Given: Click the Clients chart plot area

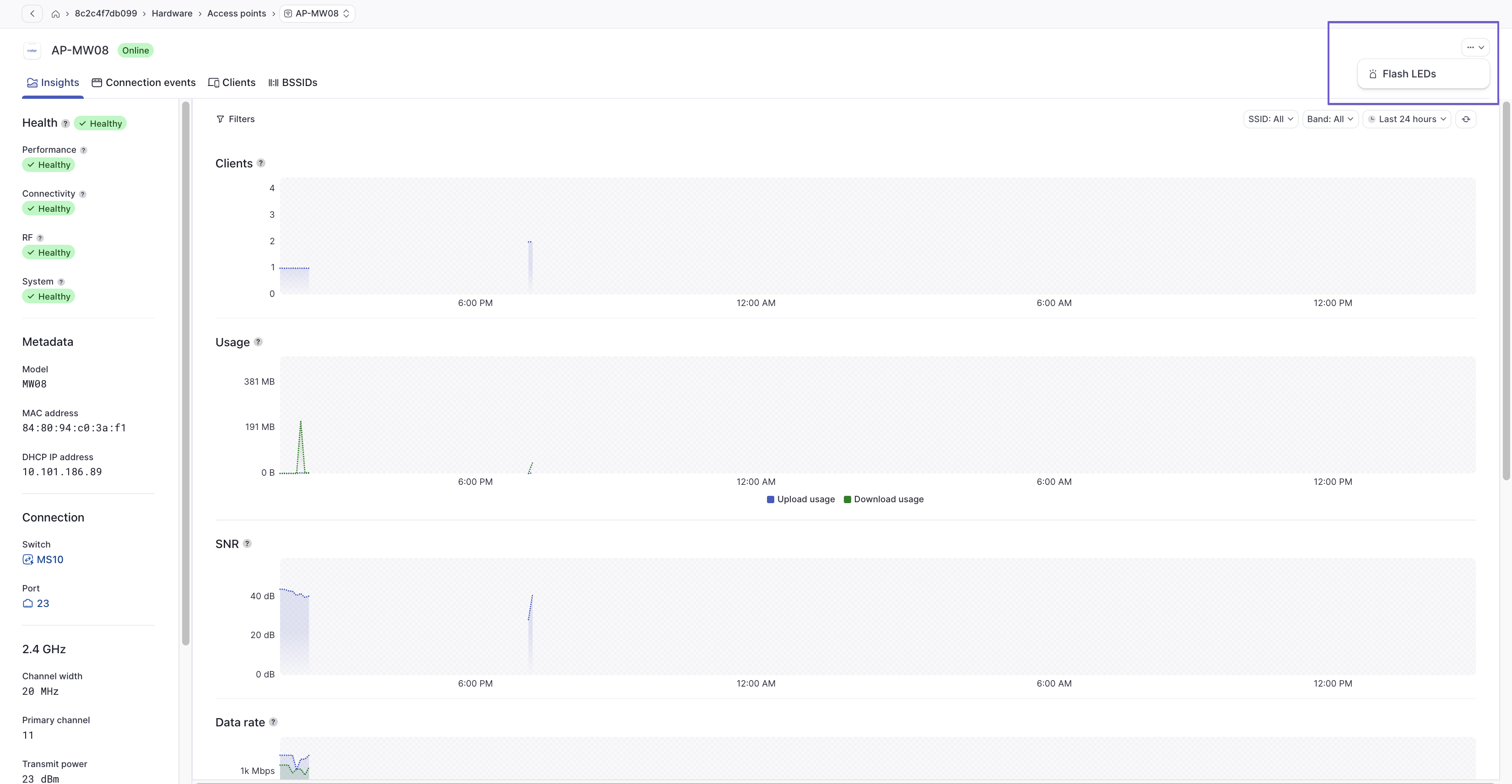Looking at the screenshot, I should pyautogui.click(x=878, y=236).
